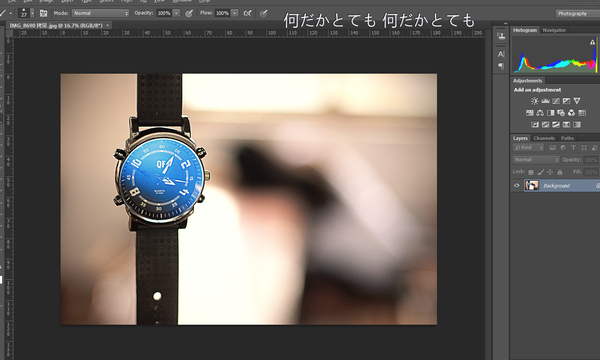Add a Vibrance adjustment

577,101
